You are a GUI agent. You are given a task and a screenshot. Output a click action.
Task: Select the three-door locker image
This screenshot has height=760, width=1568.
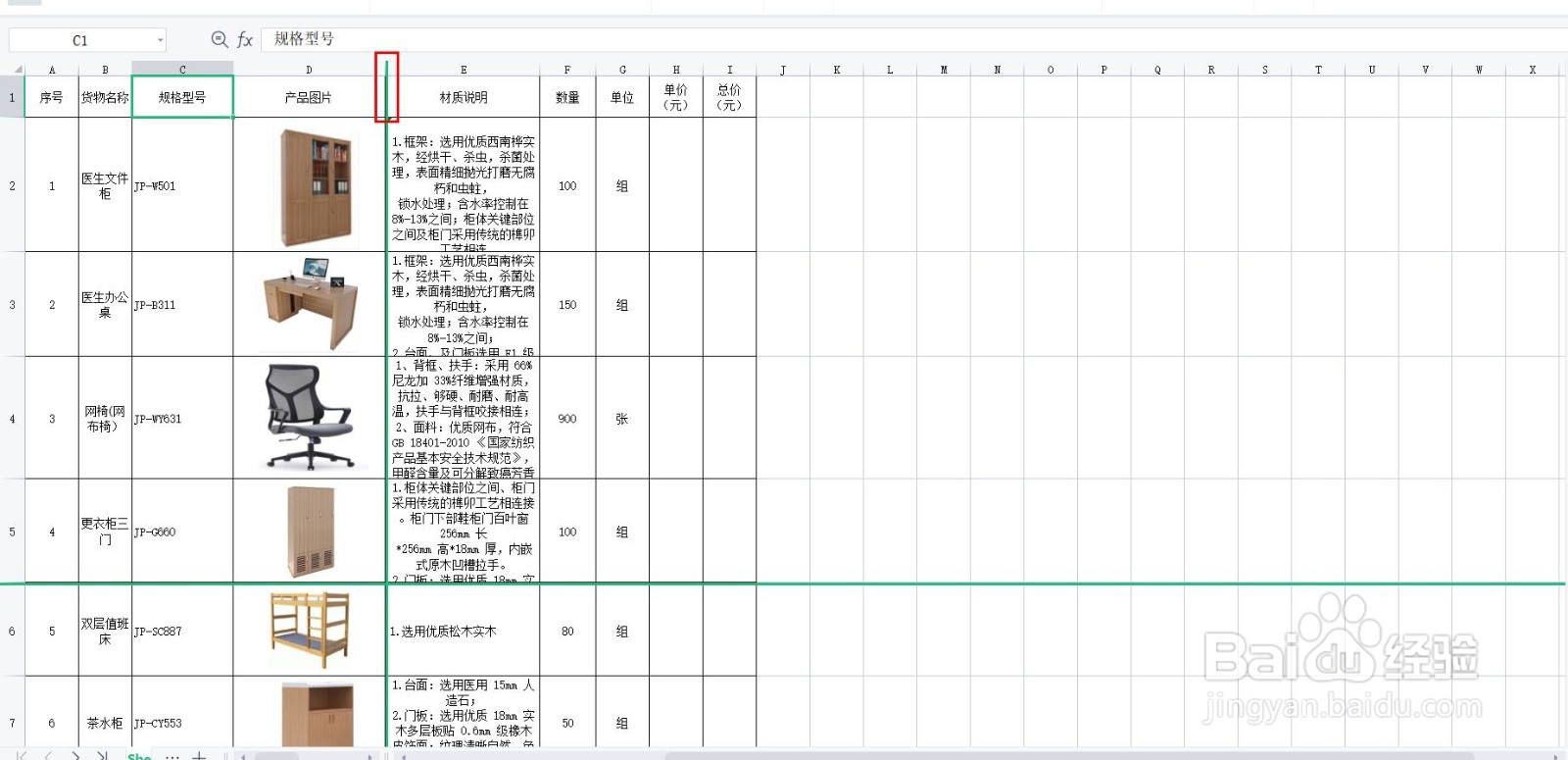coord(310,531)
